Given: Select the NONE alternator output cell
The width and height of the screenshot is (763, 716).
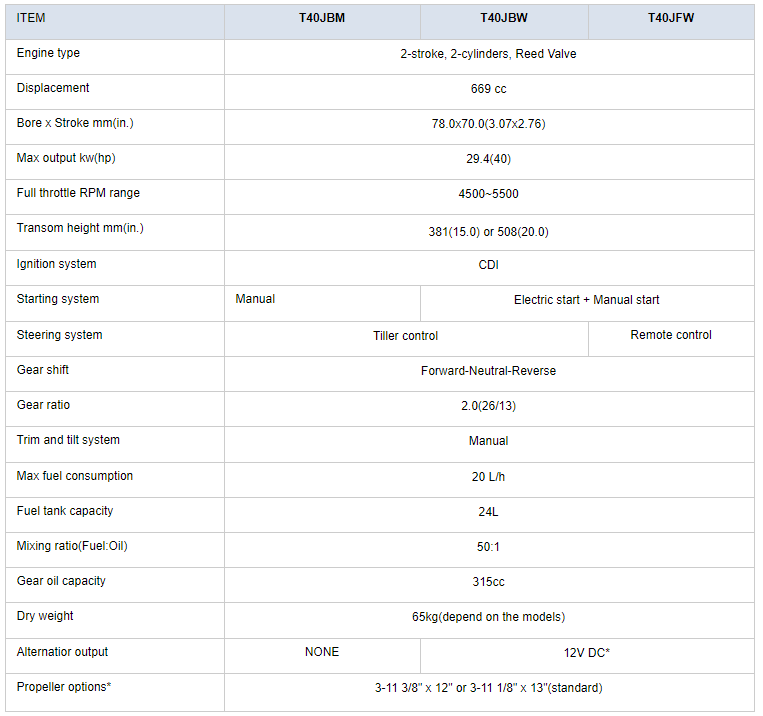Looking at the screenshot, I should click(x=322, y=656).
